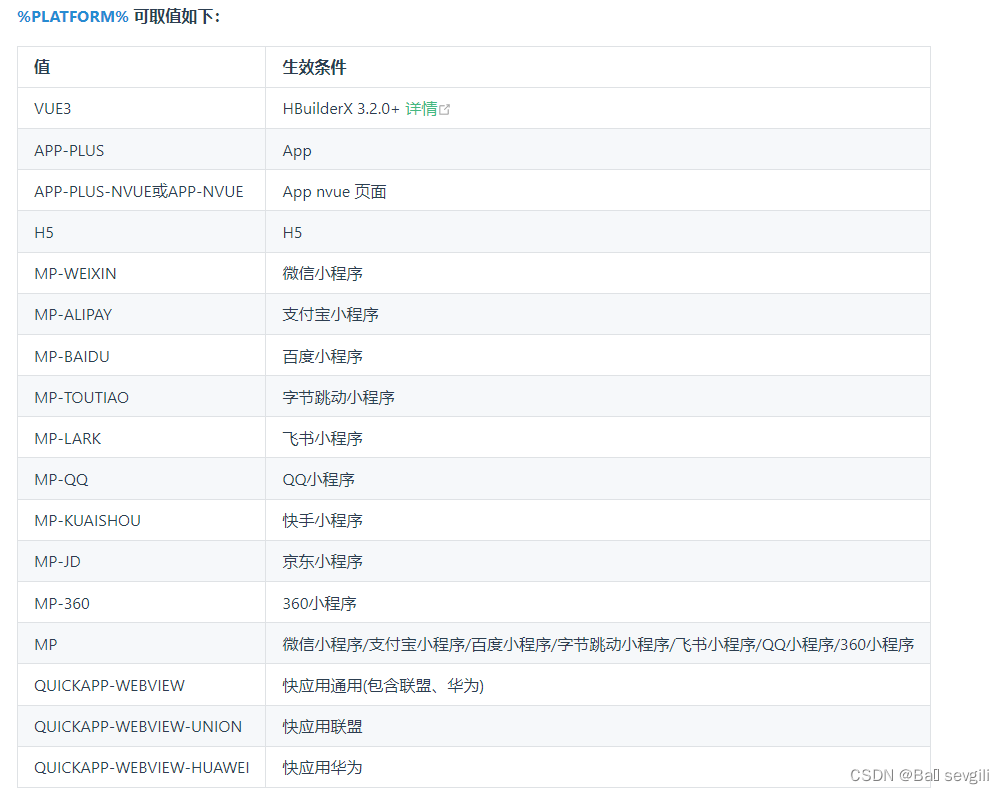Click the MP-BAIDU value cell

point(69,355)
